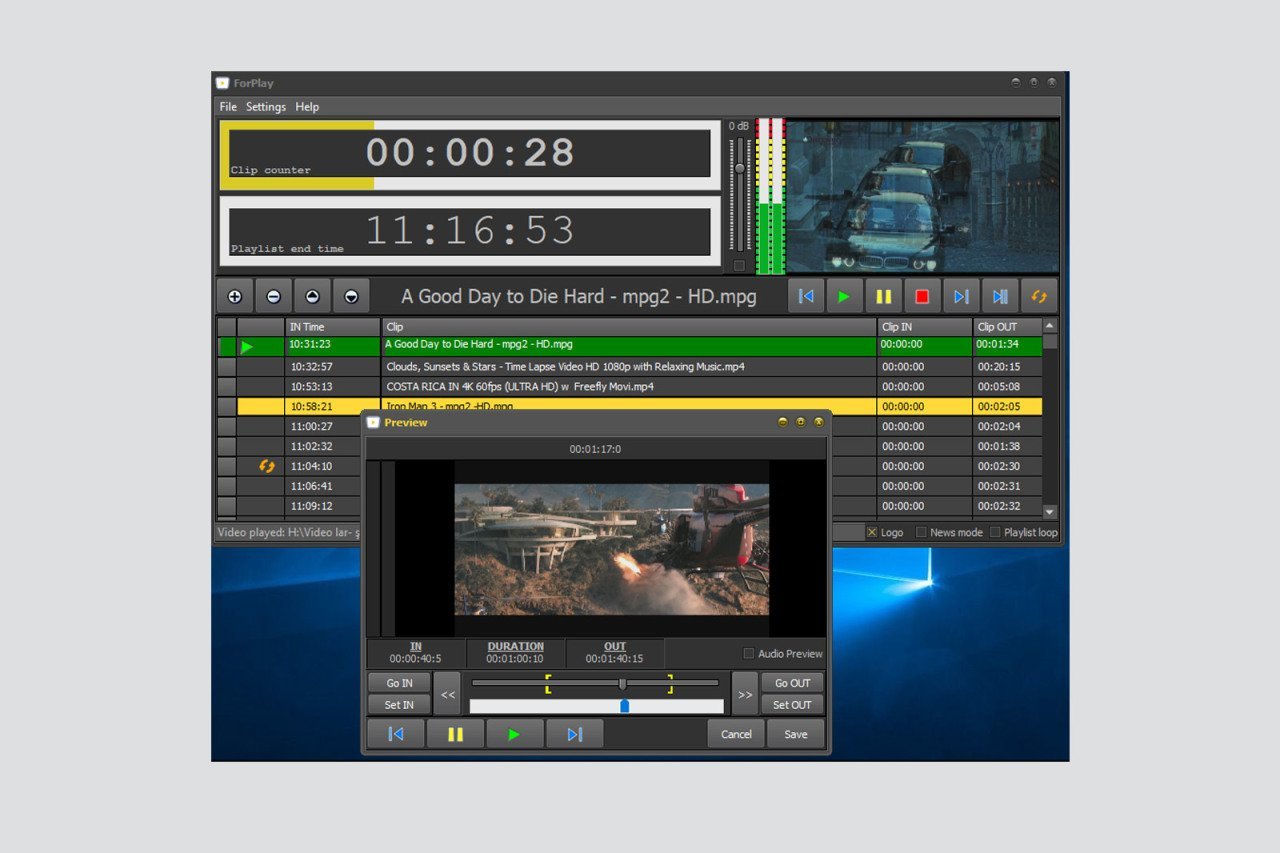Screen dimensions: 1280x853
Task: Enable Playlist loop checkbox
Action: pos(995,532)
